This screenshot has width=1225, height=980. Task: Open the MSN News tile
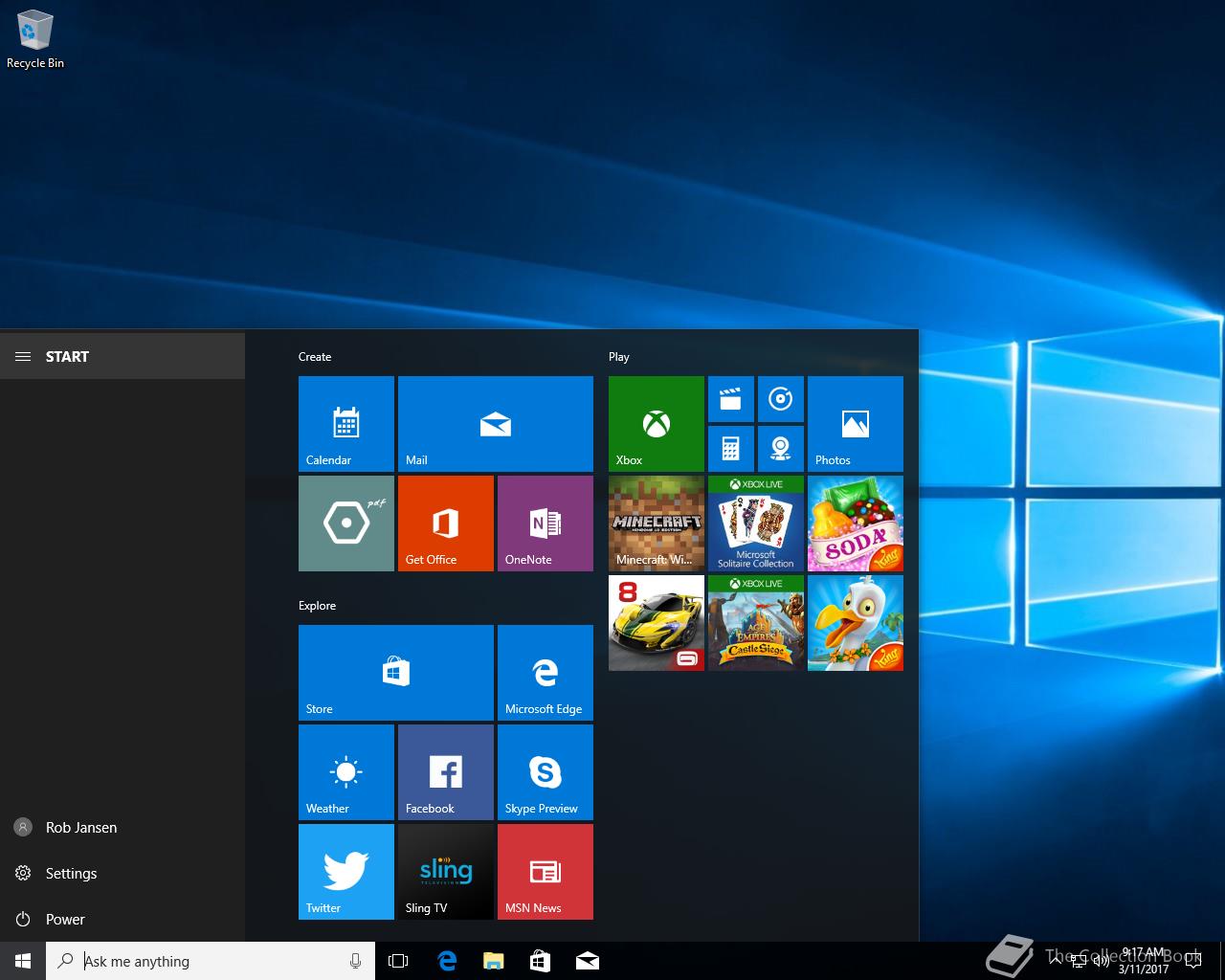[546, 872]
